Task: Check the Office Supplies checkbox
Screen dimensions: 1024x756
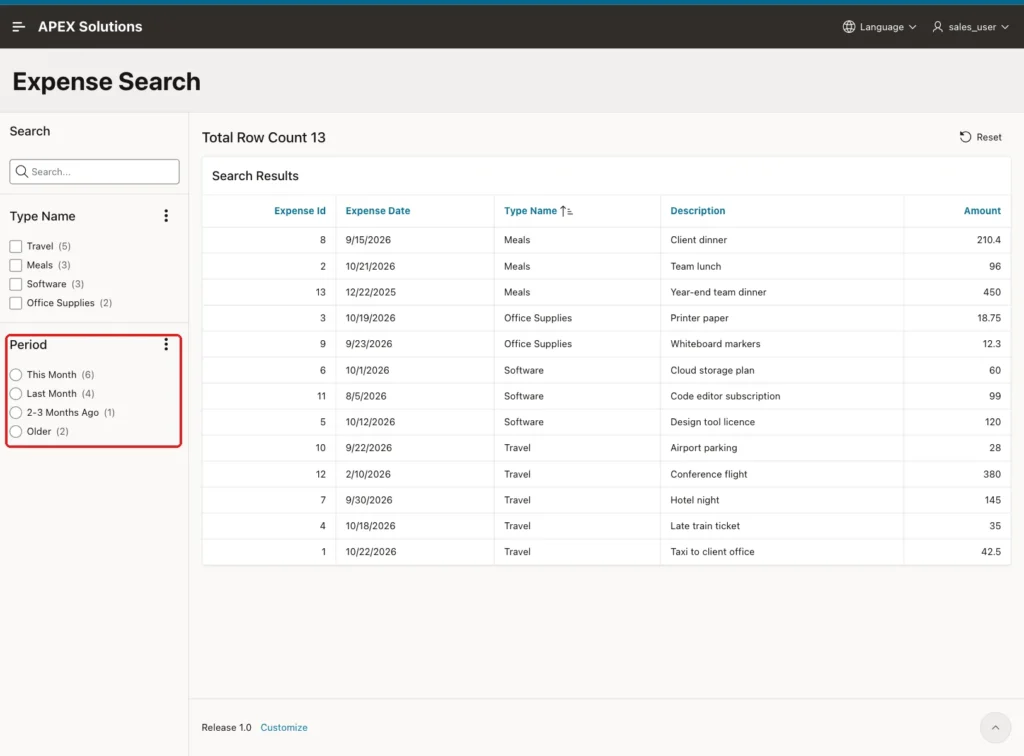Action: (x=16, y=303)
